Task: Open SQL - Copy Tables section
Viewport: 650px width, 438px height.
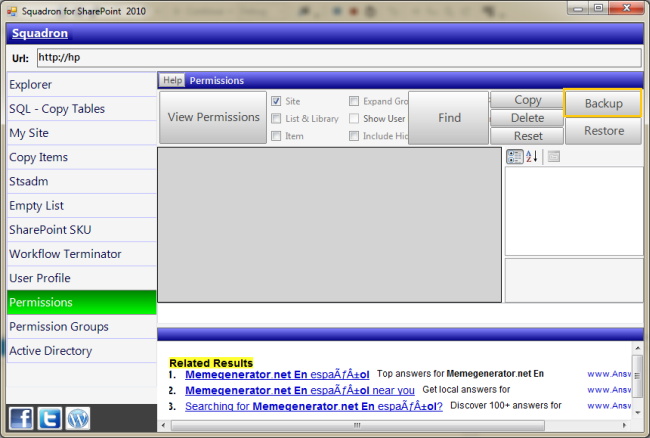Action: tap(82, 109)
